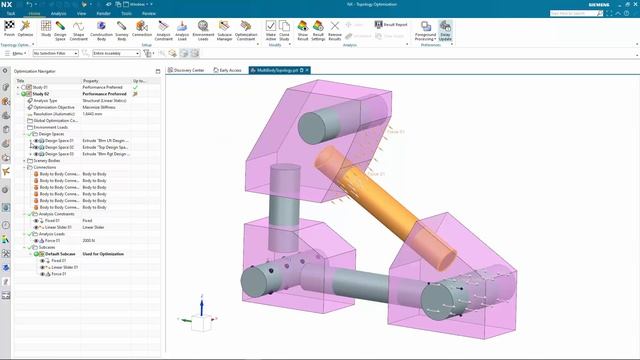Viewport: 640px width, 360px height.
Task: Click the Optimization Navigator sidebar icon
Action: (x=6, y=171)
